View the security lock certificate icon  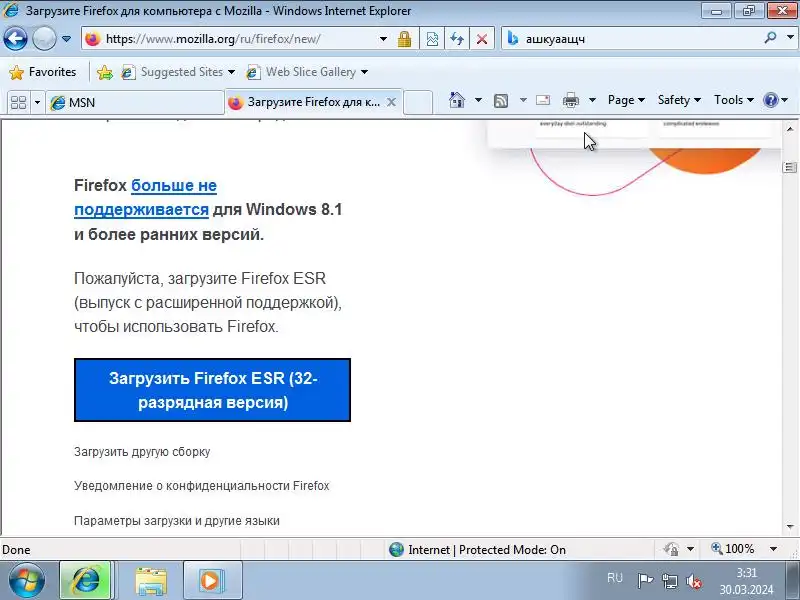[405, 39]
